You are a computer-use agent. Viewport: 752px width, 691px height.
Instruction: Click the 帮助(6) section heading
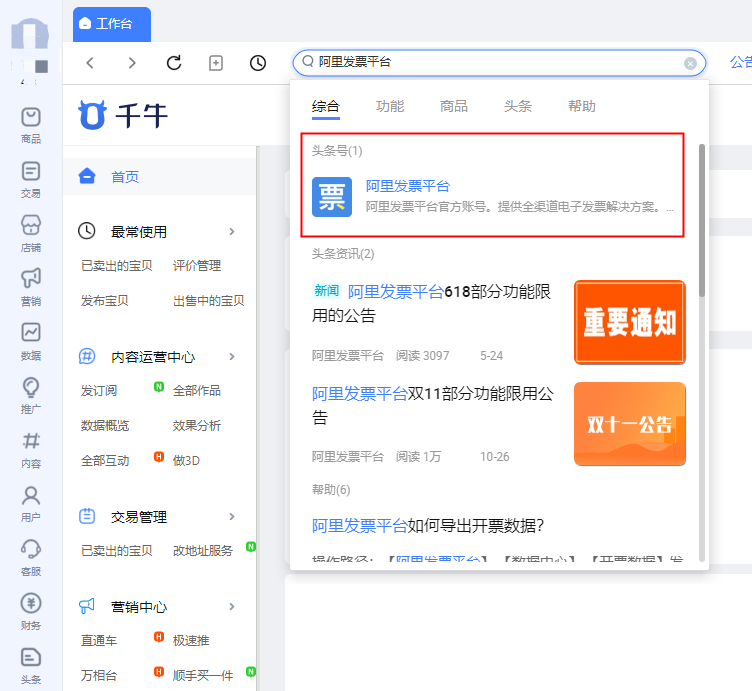331,489
